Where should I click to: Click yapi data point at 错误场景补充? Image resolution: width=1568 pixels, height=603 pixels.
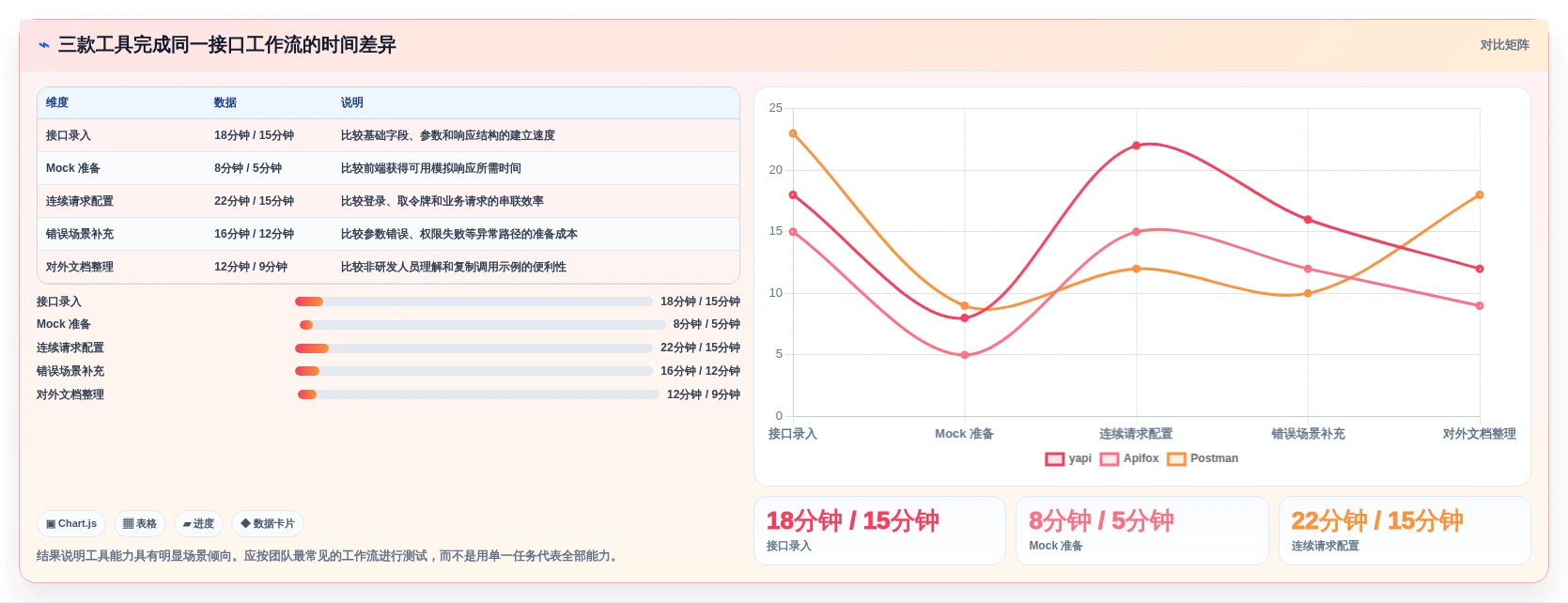1308,220
